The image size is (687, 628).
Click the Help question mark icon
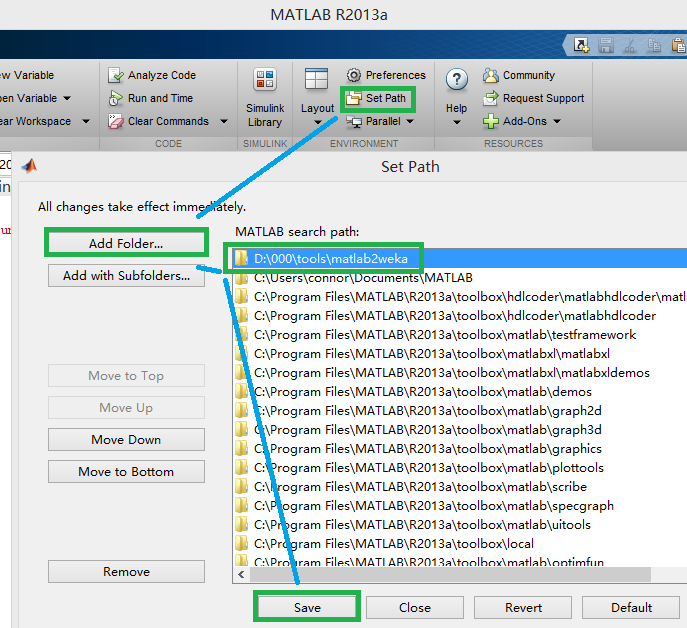(457, 80)
